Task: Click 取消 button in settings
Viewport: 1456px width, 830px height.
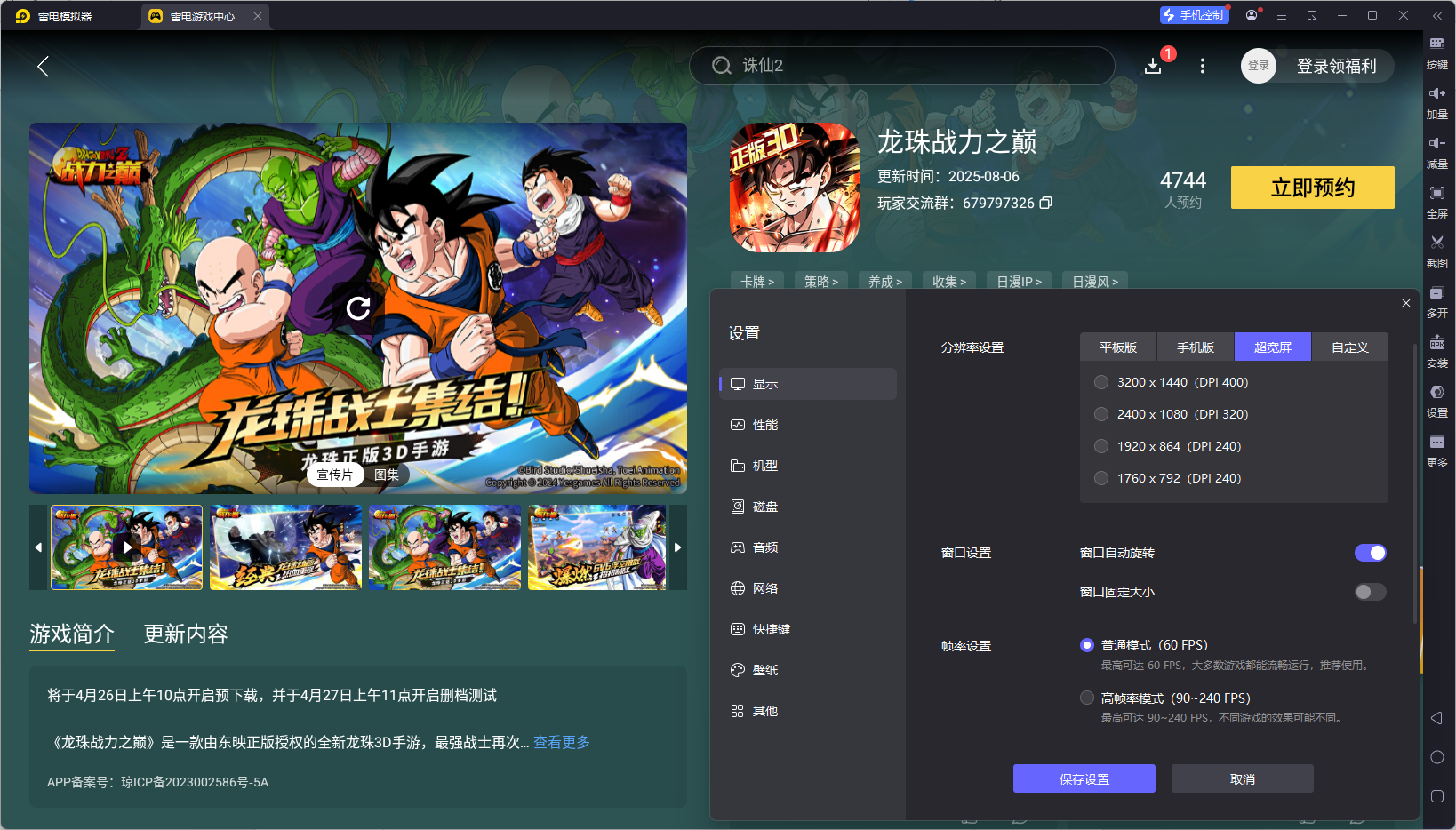Action: (1243, 778)
